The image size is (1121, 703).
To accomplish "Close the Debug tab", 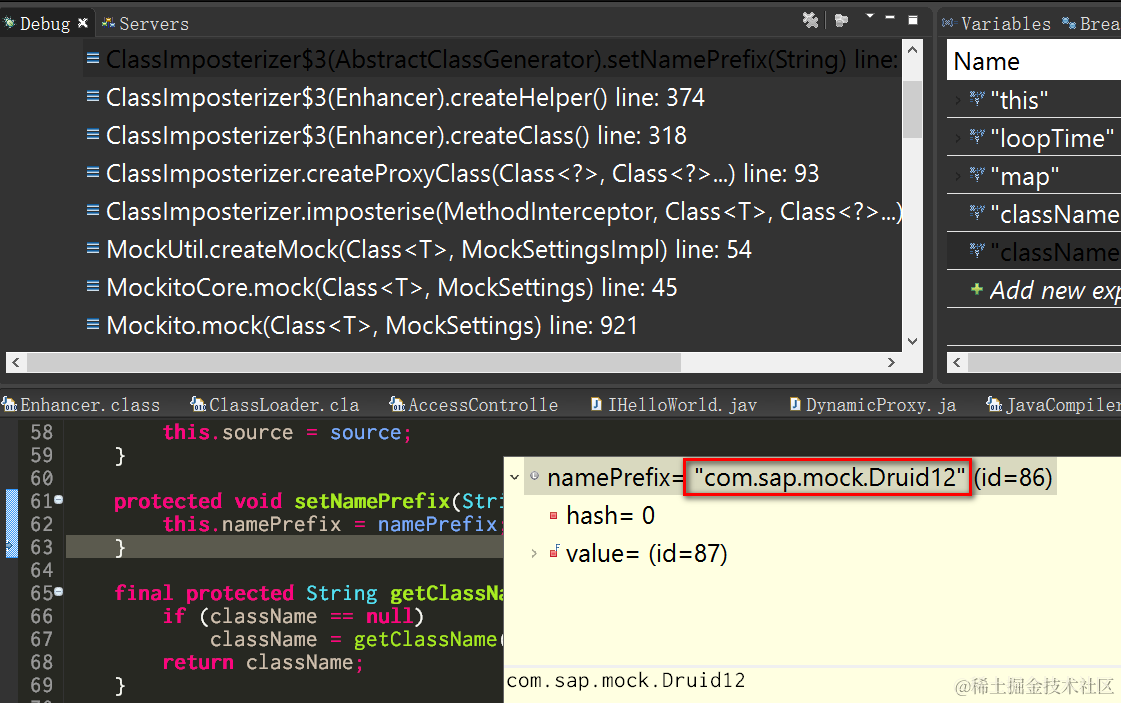I will point(83,23).
